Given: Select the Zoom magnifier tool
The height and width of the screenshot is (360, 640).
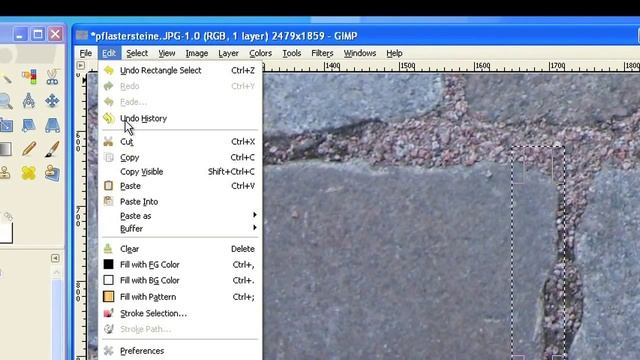Looking at the screenshot, I should point(6,100).
